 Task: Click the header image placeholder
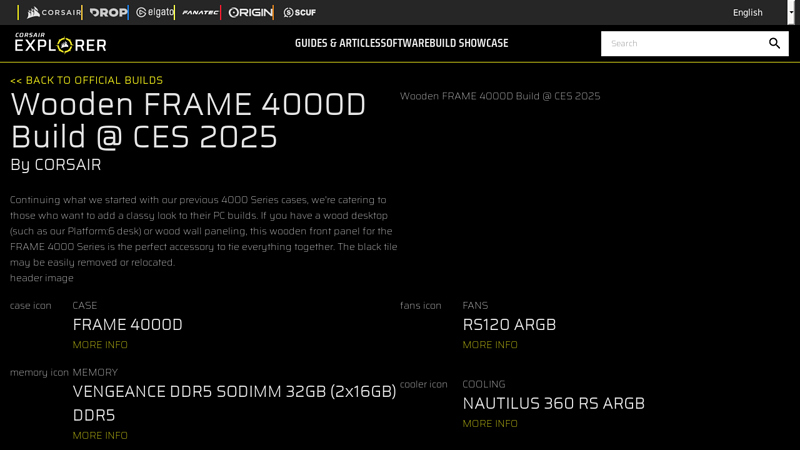(x=42, y=278)
